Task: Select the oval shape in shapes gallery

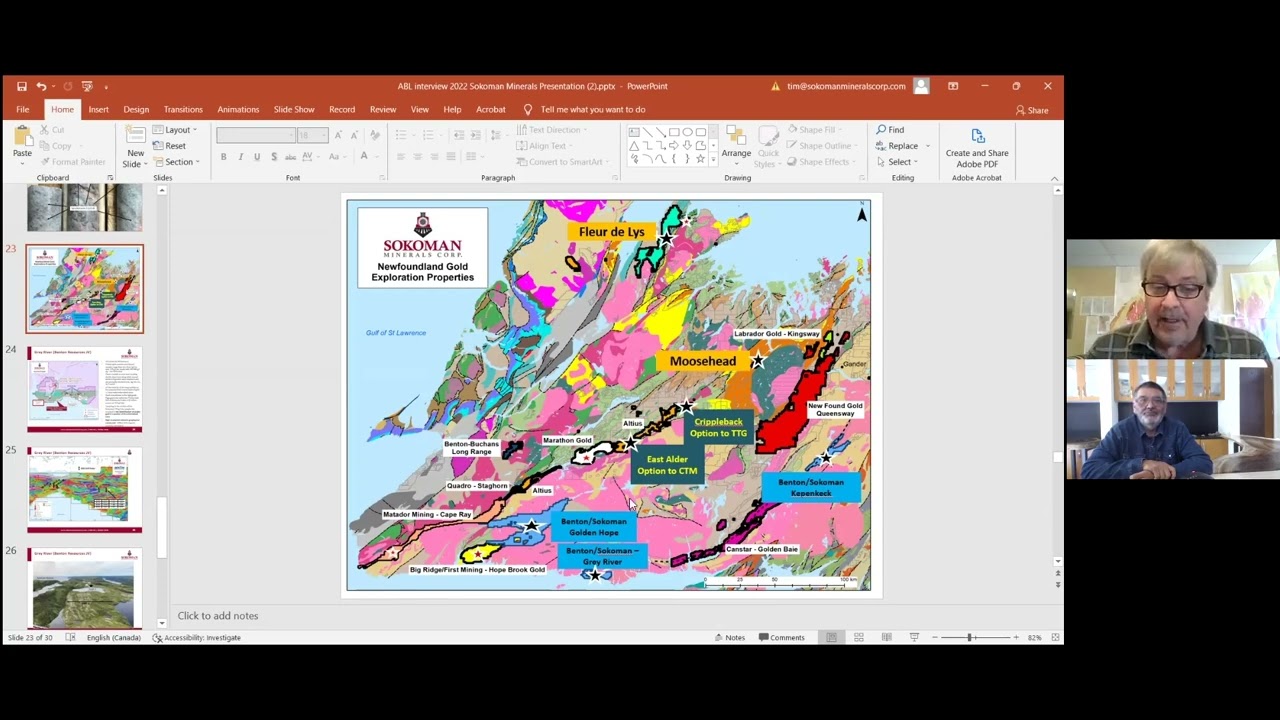Action: [687, 132]
